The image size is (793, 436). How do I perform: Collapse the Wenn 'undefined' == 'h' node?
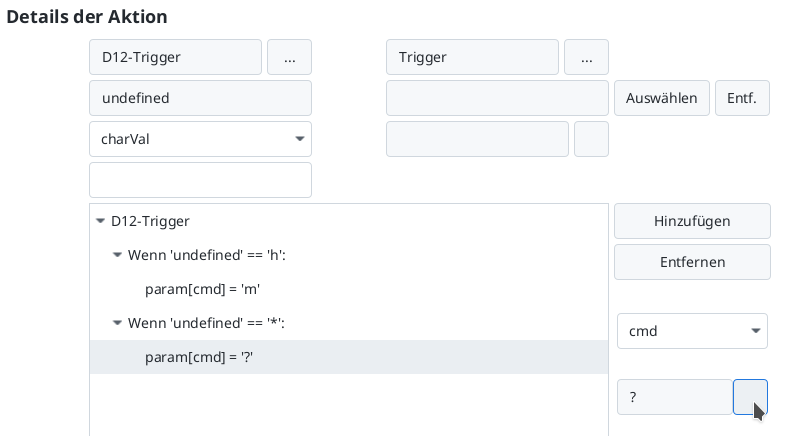click(117, 255)
